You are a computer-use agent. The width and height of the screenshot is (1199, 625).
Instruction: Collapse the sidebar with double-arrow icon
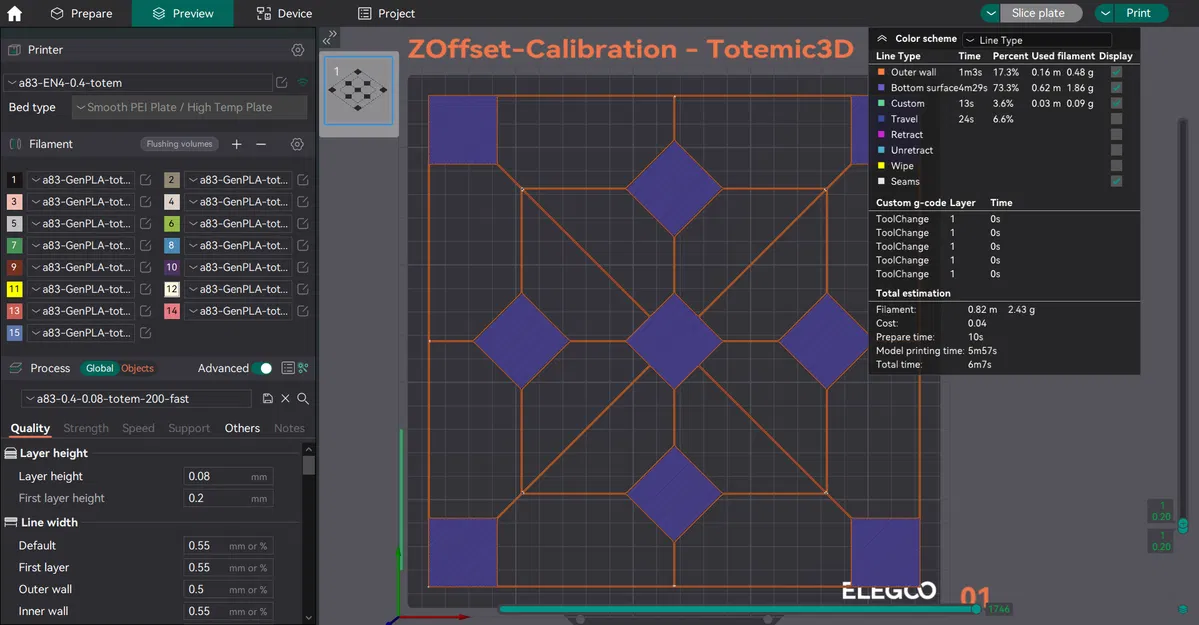331,36
